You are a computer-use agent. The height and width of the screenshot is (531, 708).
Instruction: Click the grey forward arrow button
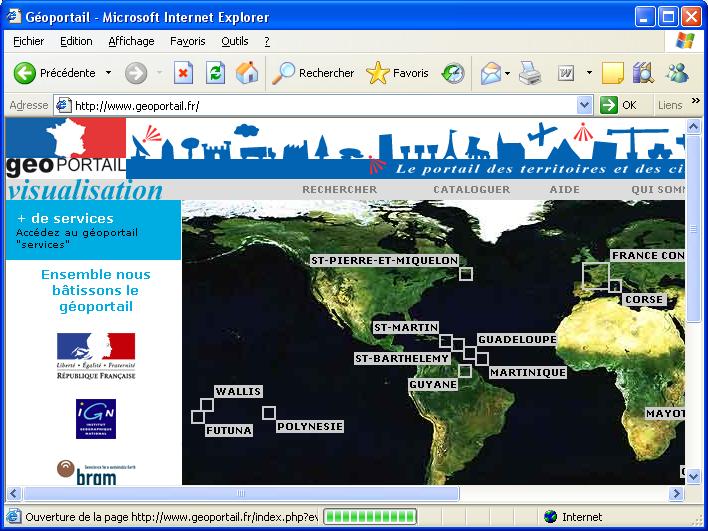tap(136, 73)
